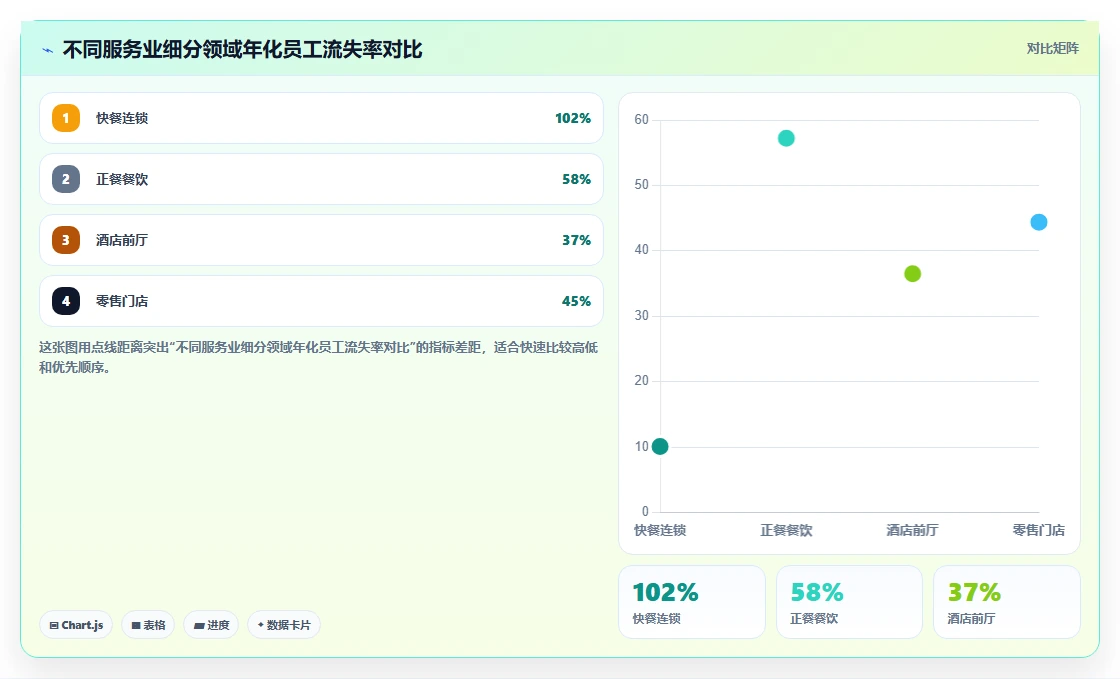
Task: Click the 20 y-axis tick label
Action: pyautogui.click(x=641, y=381)
